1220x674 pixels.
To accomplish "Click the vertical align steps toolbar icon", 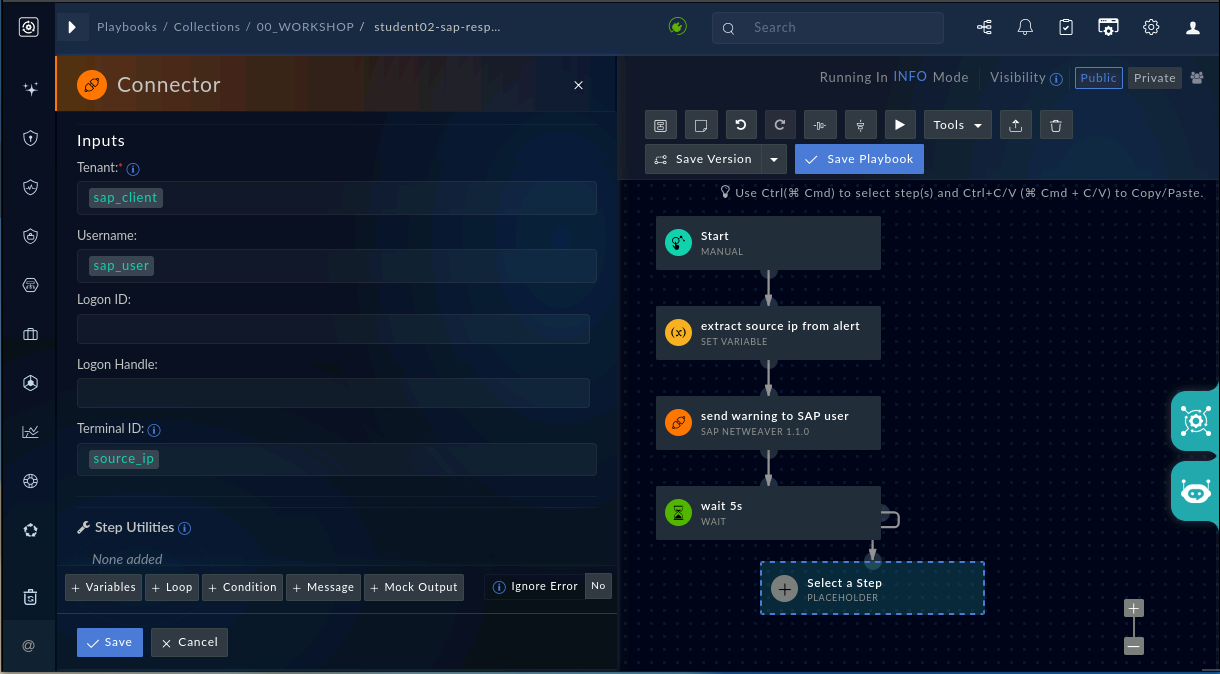I will (860, 125).
